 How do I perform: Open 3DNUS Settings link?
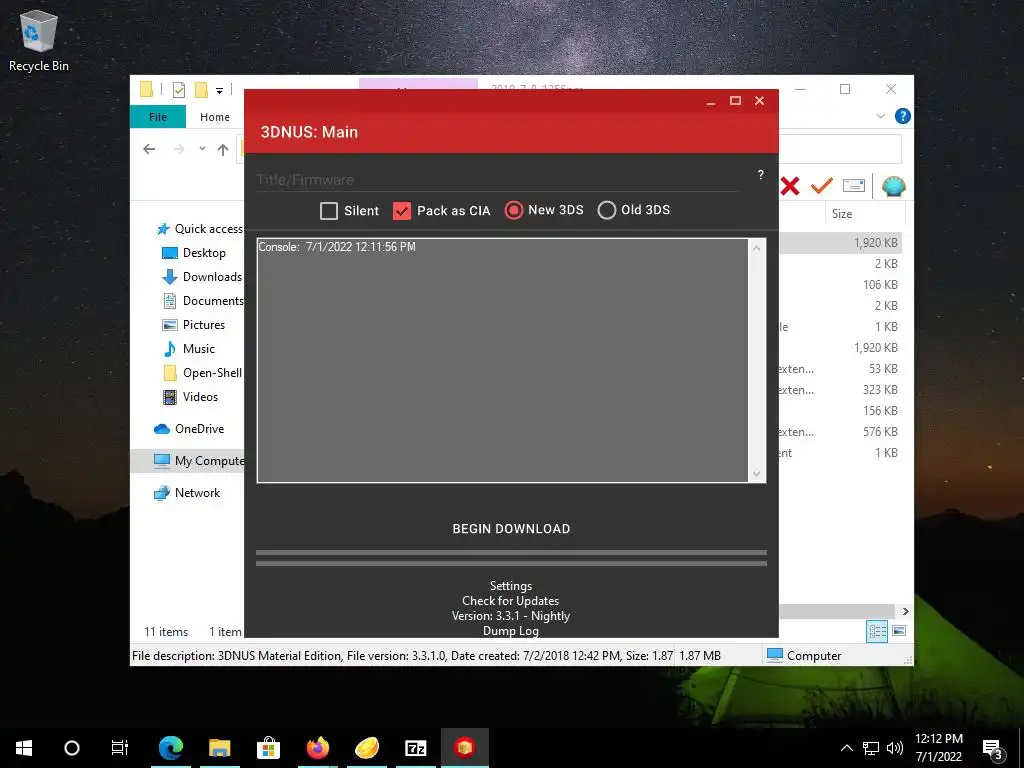point(511,586)
